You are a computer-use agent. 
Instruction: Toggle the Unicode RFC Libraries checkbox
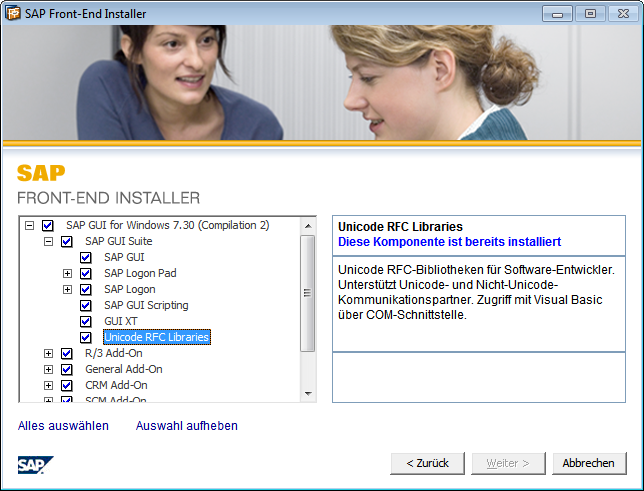[x=85, y=338]
